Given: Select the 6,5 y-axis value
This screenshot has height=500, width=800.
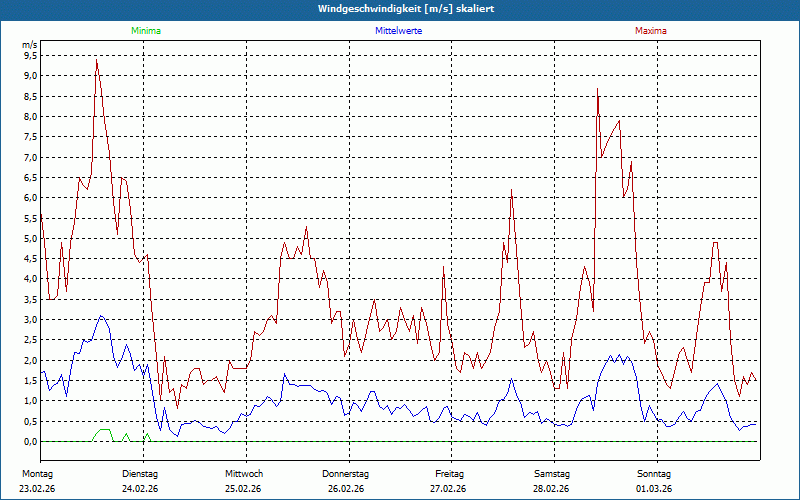Looking at the screenshot, I should (x=31, y=178).
